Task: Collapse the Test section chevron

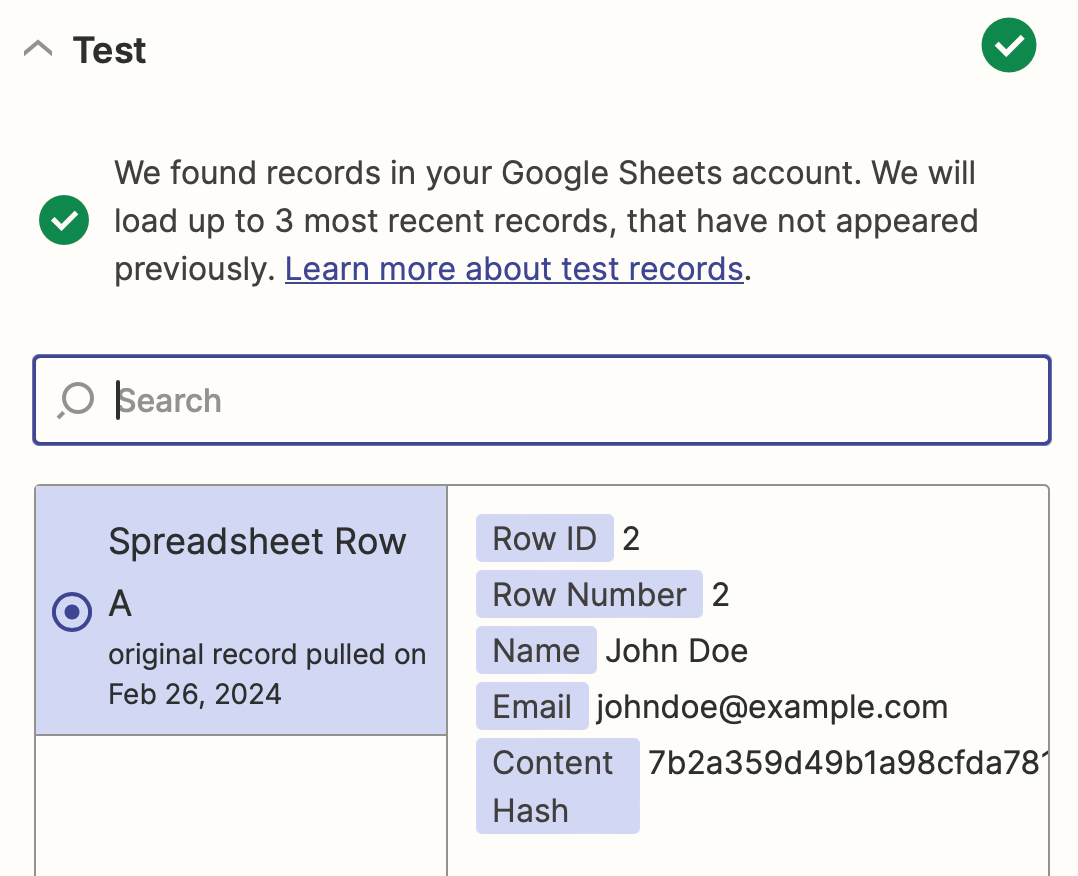Action: [38, 50]
